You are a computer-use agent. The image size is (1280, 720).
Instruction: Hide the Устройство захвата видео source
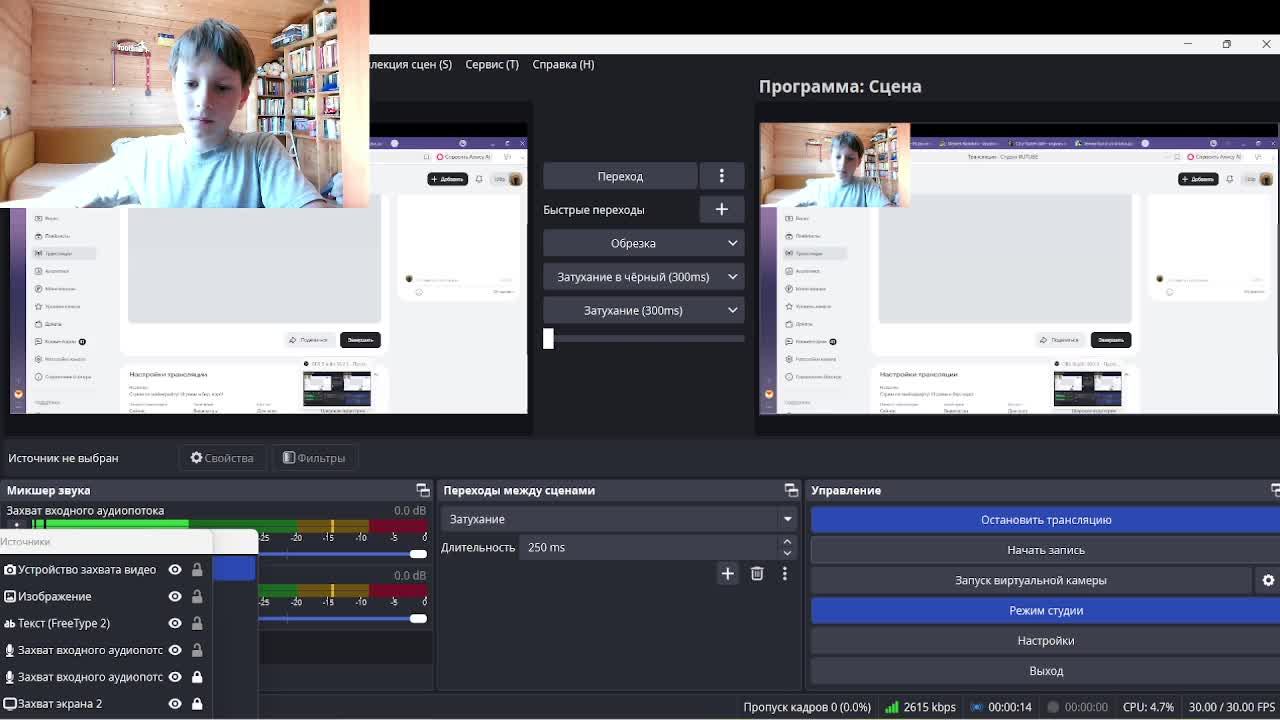[x=175, y=569]
